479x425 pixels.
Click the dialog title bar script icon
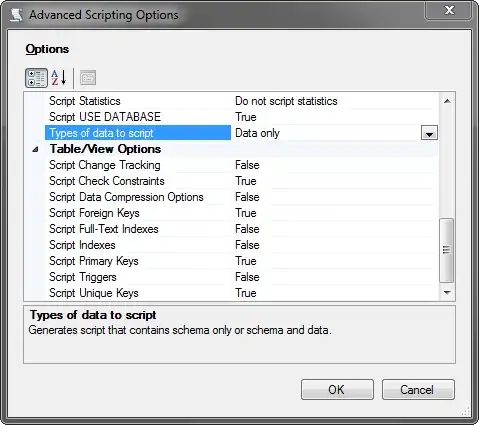[16, 15]
